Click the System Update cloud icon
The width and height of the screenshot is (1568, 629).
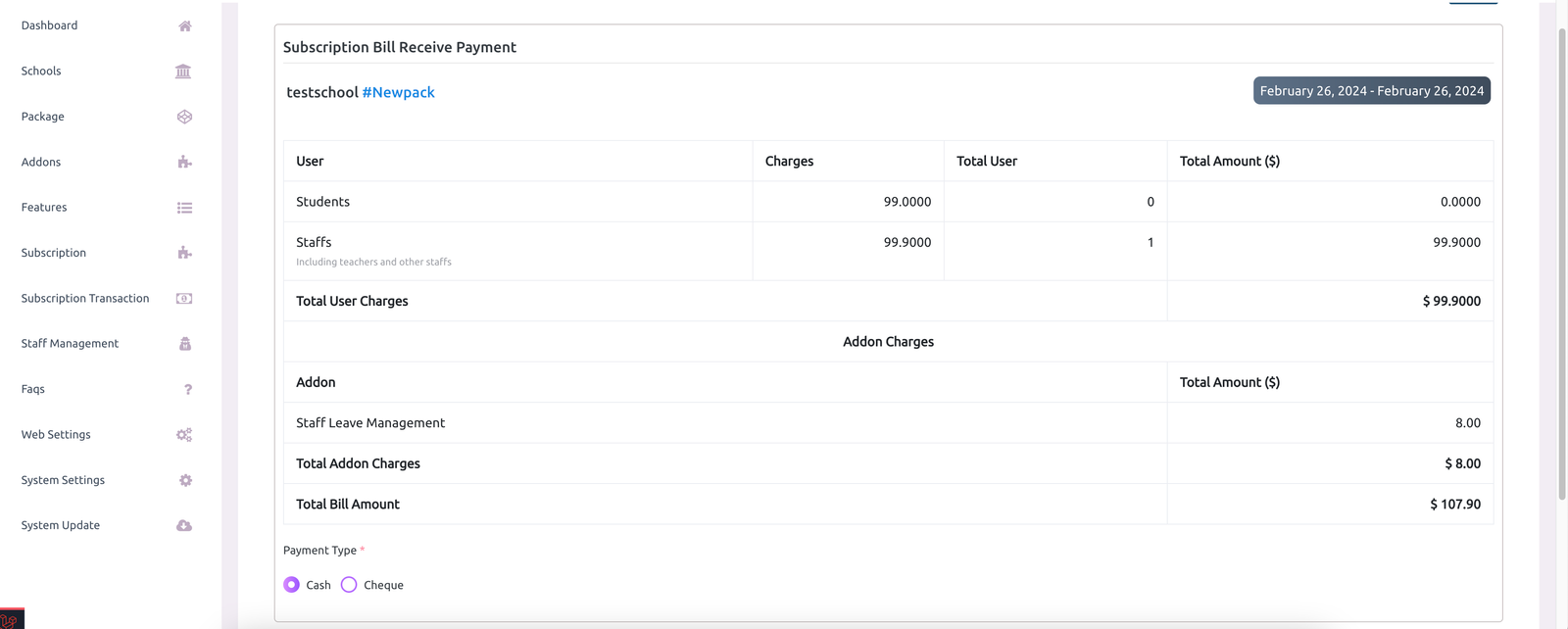[184, 526]
